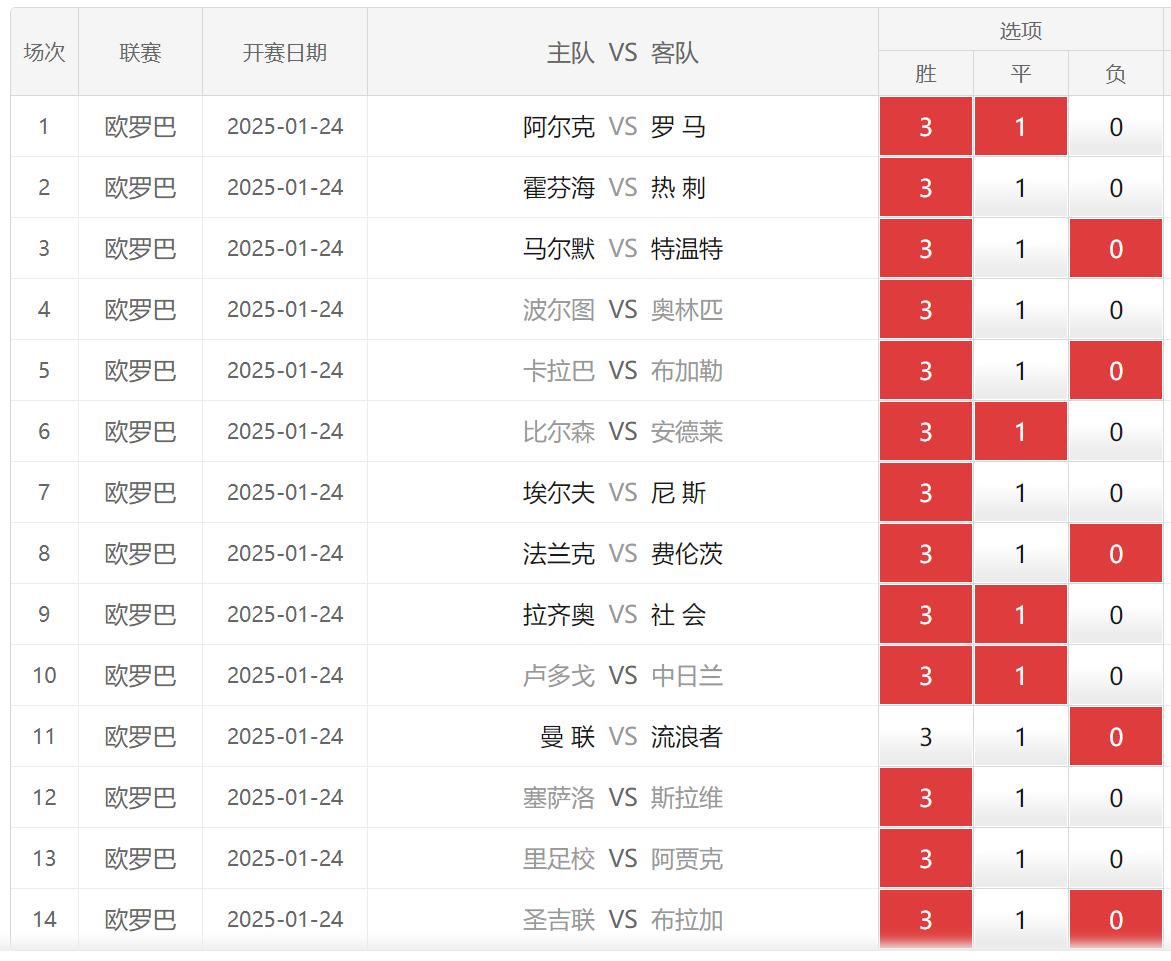Deselect lose option 0 for 法兰克 VS 费伦茨

click(1116, 554)
